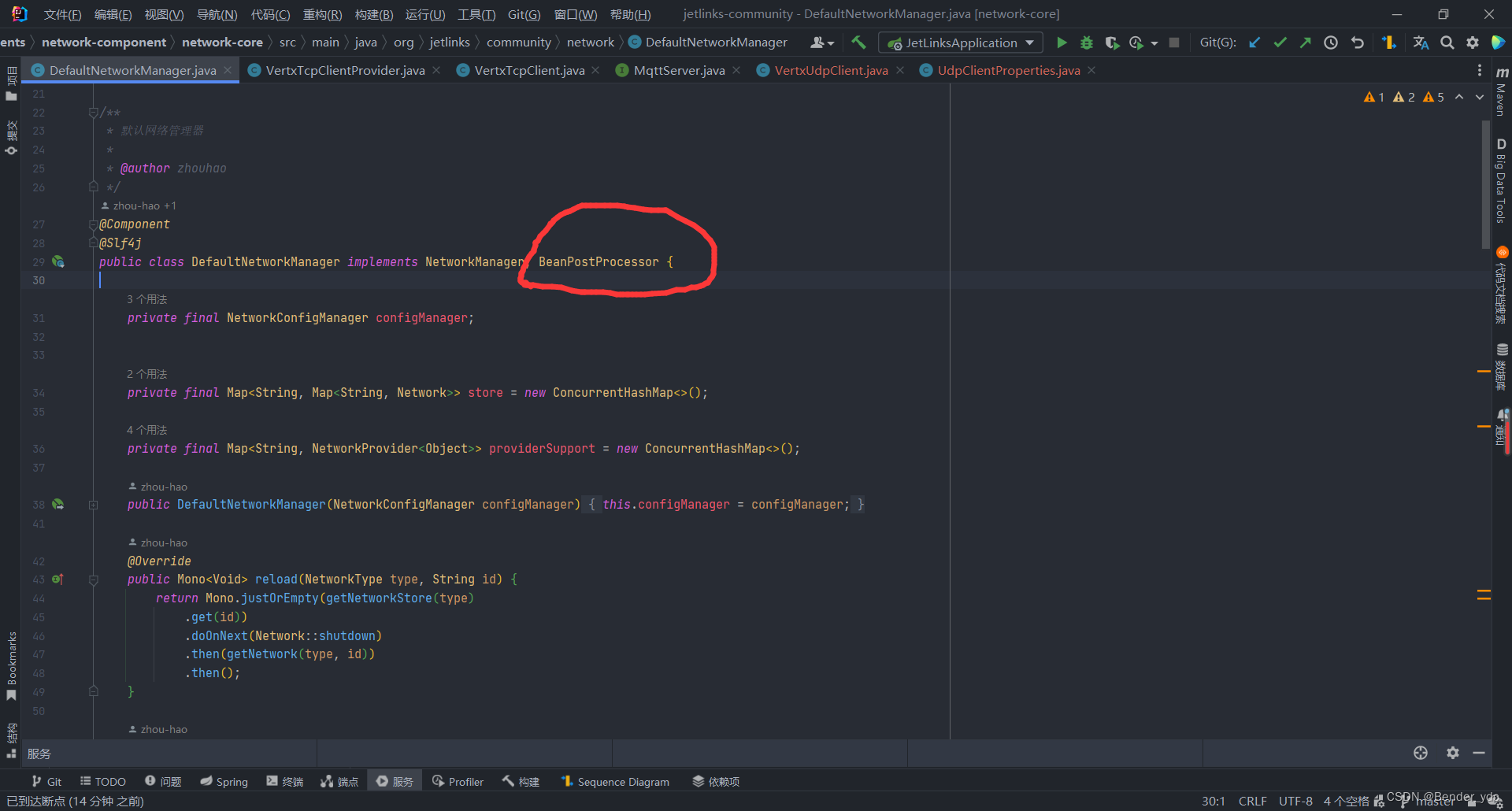The width and height of the screenshot is (1512, 811).
Task: Toggle the 终端 terminal tool window
Action: tap(285, 781)
